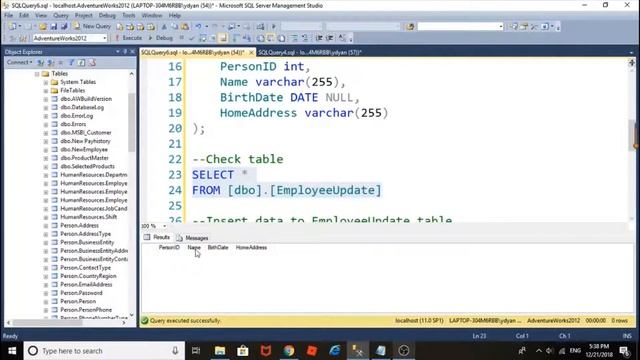Click the New Query toolbar button
640x360 pixels.
(x=92, y=26)
